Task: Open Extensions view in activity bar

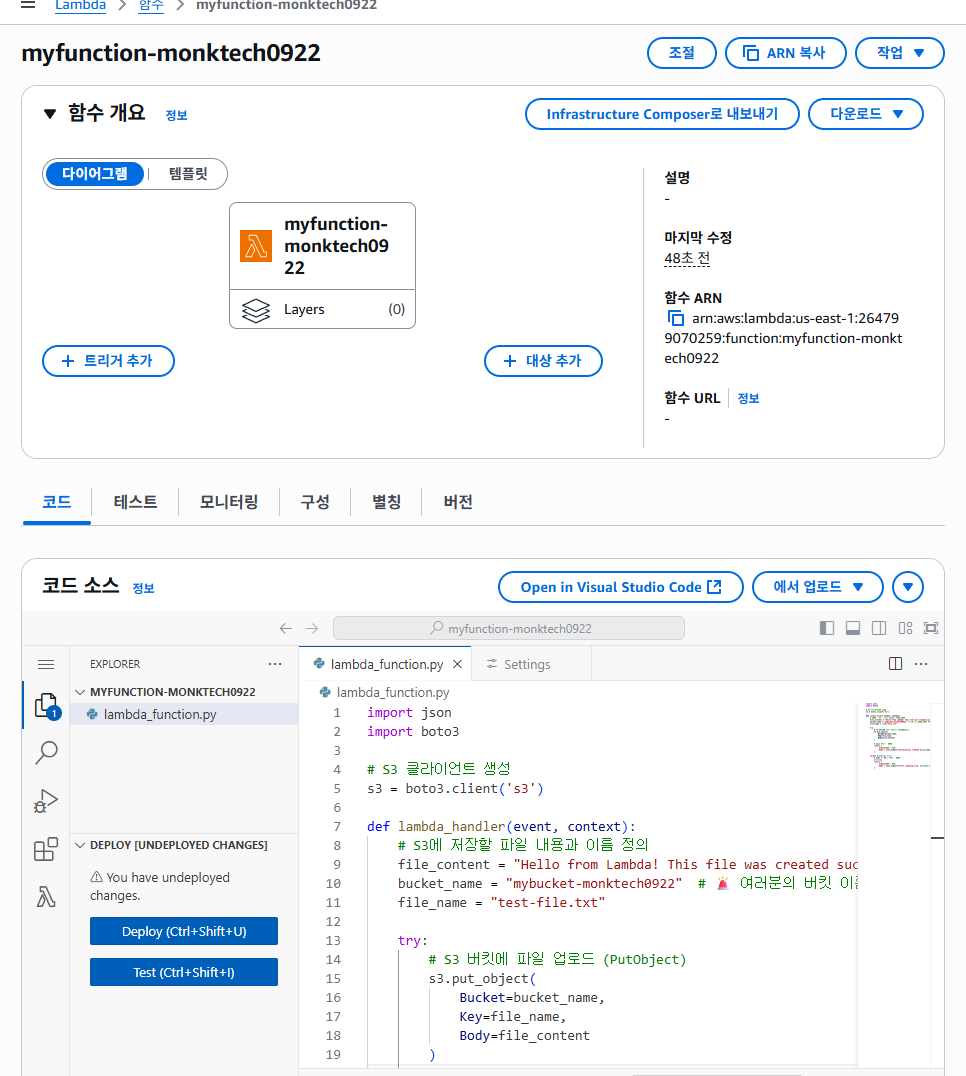Action: click(46, 849)
